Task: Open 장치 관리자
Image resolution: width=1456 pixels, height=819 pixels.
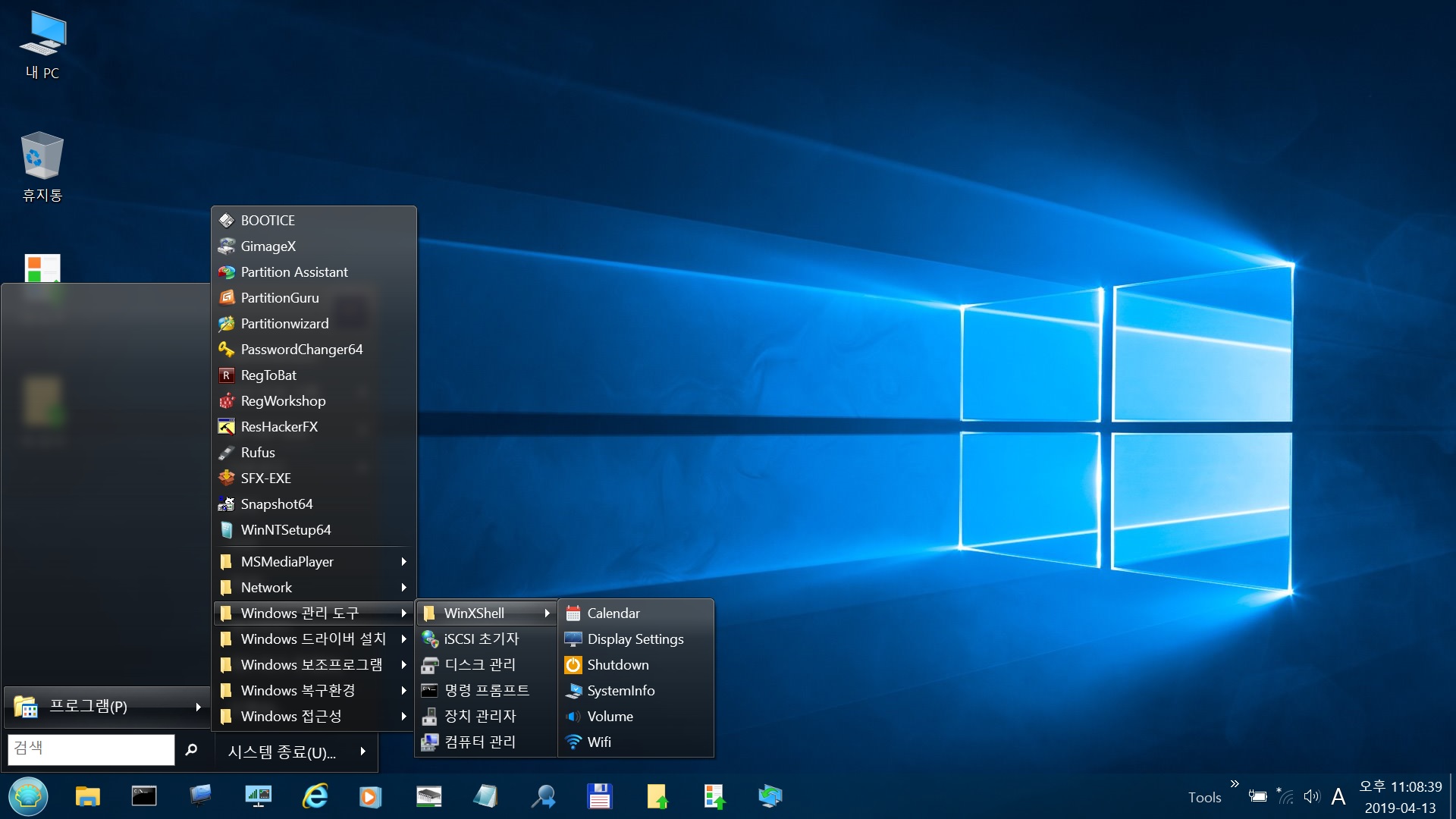Action: [486, 716]
